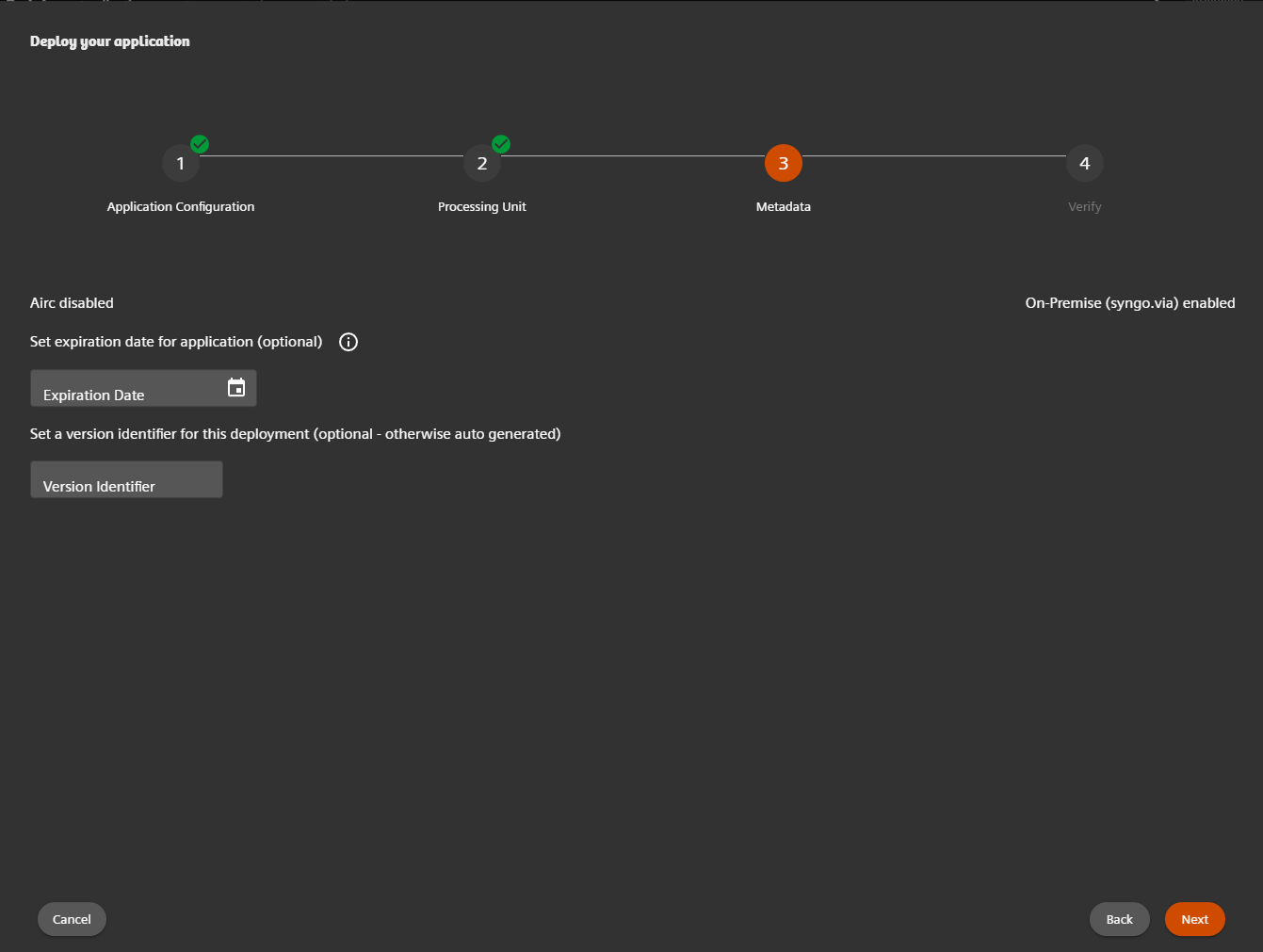Click the step 1 circle numbered 1
Screen dimensions: 1263x952
pyautogui.click(x=180, y=162)
